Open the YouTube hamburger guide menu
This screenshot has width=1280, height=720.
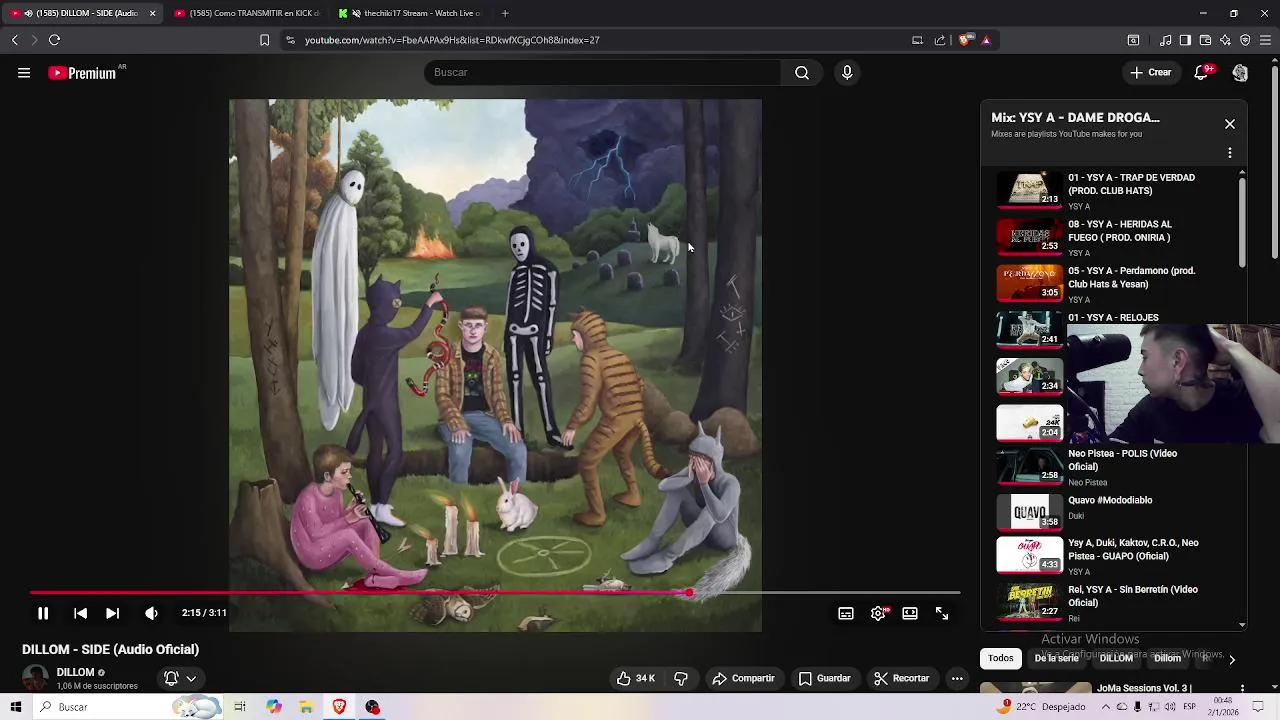pyautogui.click(x=24, y=72)
